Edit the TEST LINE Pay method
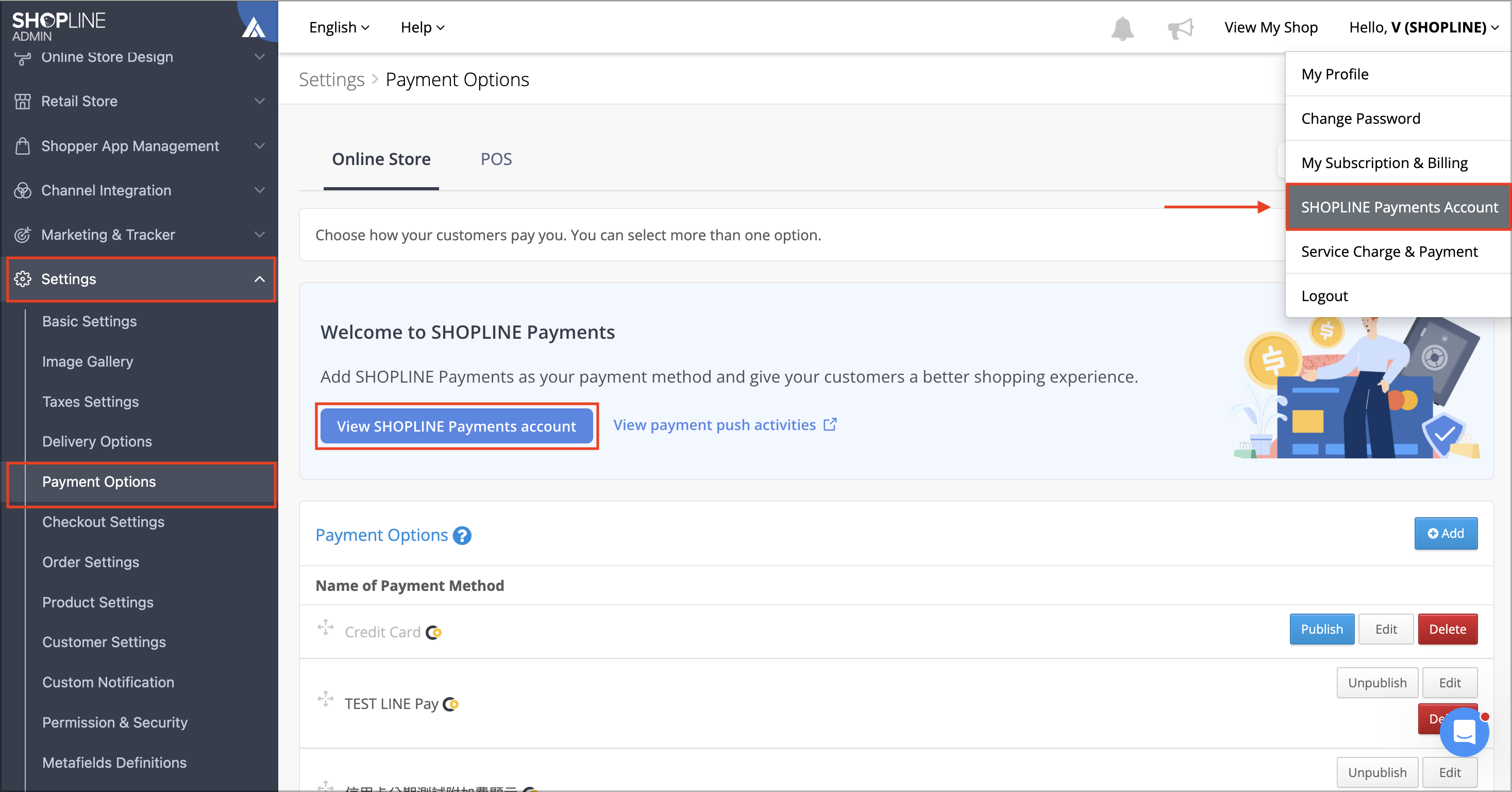Viewport: 1512px width, 792px height. pyautogui.click(x=1450, y=683)
